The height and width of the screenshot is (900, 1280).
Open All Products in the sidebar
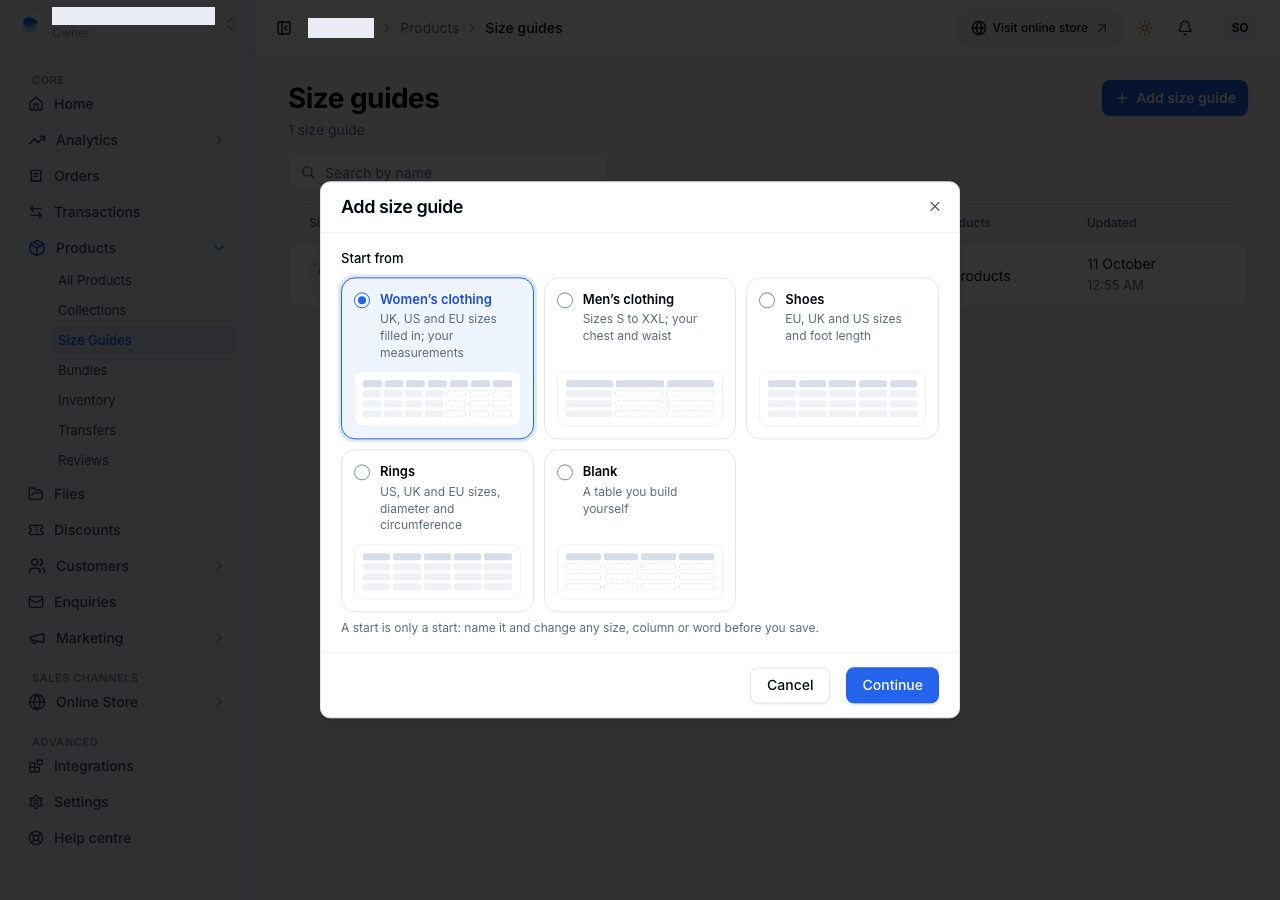95,280
